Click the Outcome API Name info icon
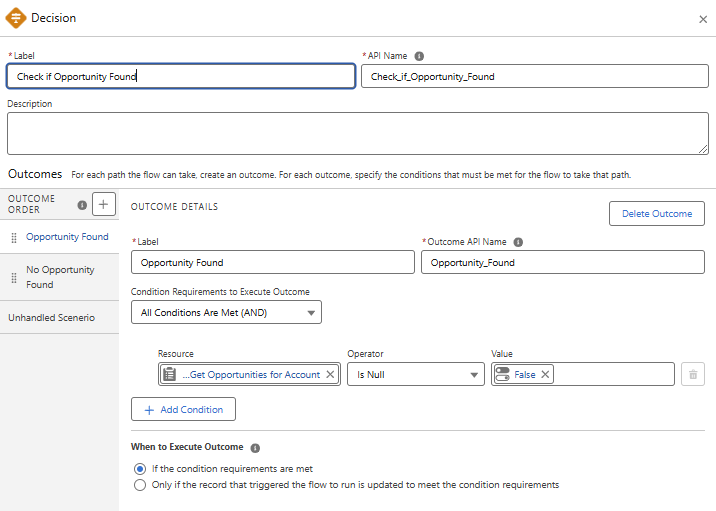The image size is (716, 511). pos(518,241)
